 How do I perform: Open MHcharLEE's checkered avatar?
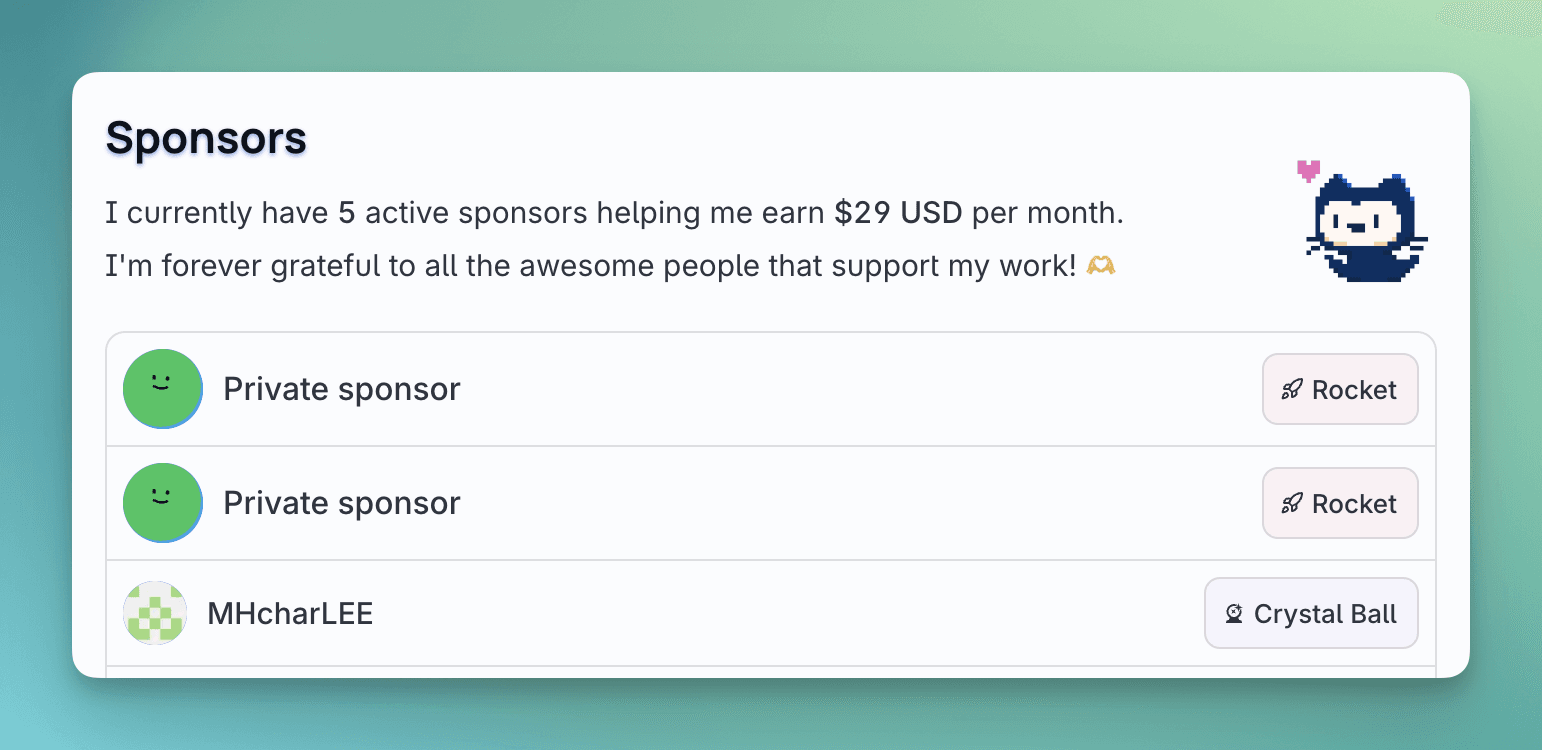pyautogui.click(x=155, y=613)
